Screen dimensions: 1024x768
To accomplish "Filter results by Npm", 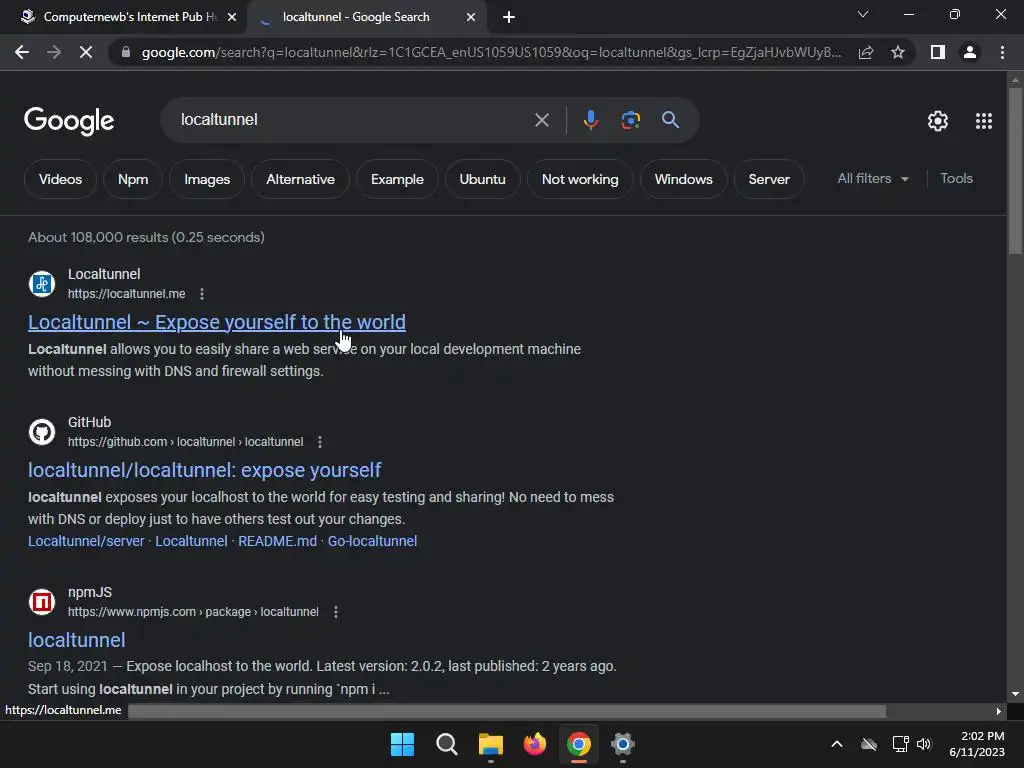I will point(133,179).
